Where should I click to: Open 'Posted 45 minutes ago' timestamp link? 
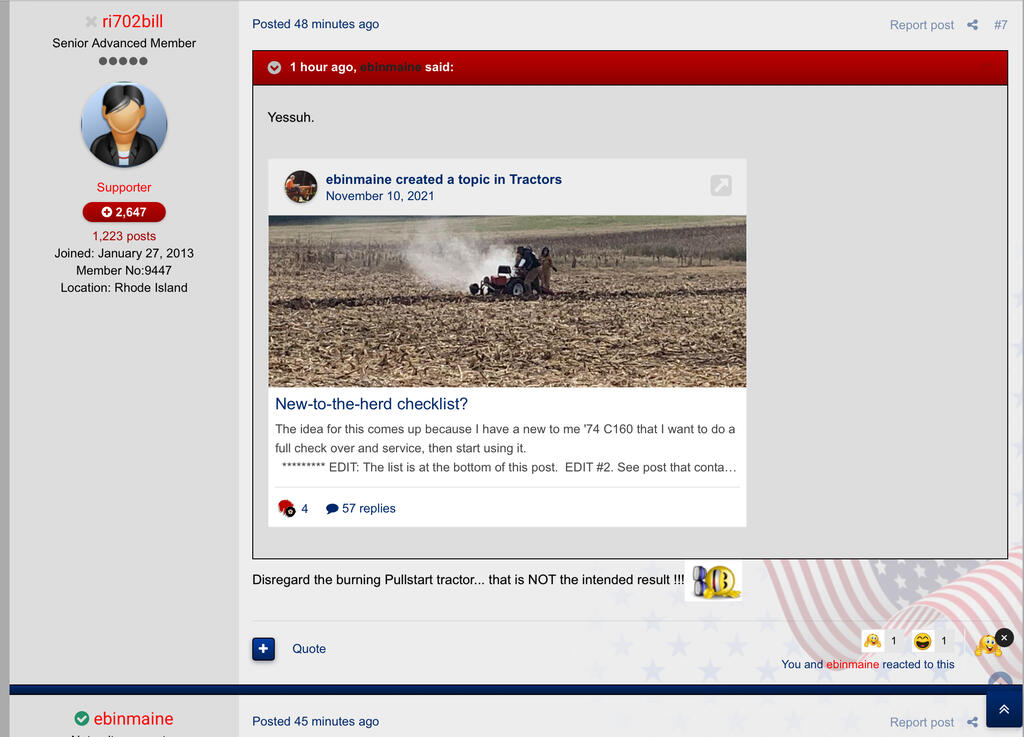coord(315,721)
